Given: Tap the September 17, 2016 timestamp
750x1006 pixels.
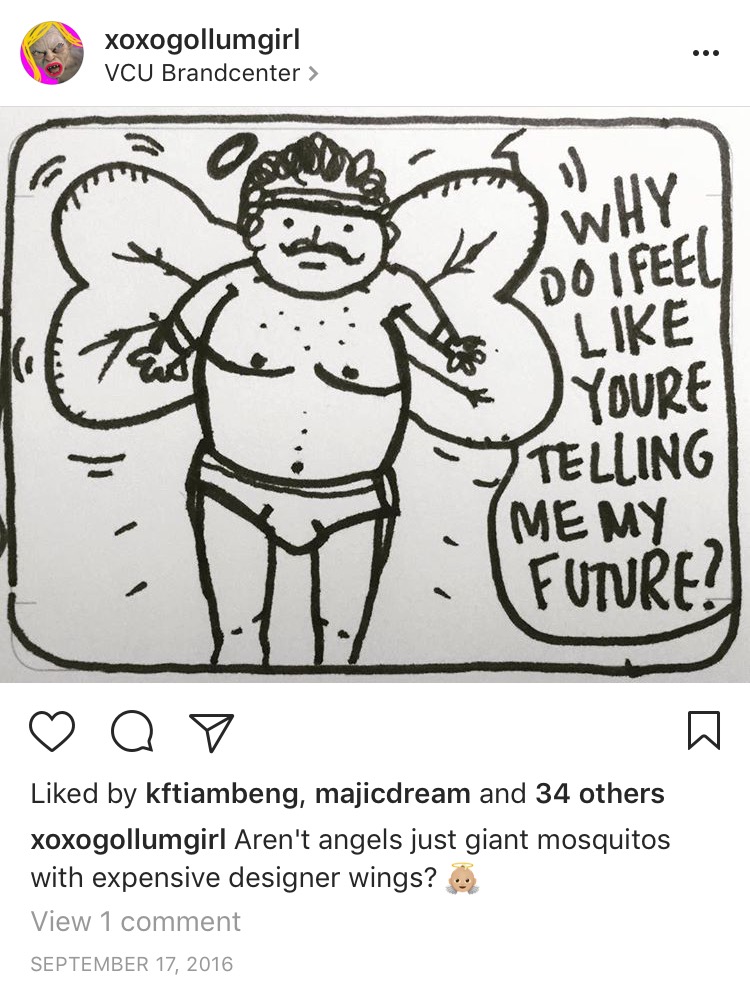Looking at the screenshot, I should [132, 964].
